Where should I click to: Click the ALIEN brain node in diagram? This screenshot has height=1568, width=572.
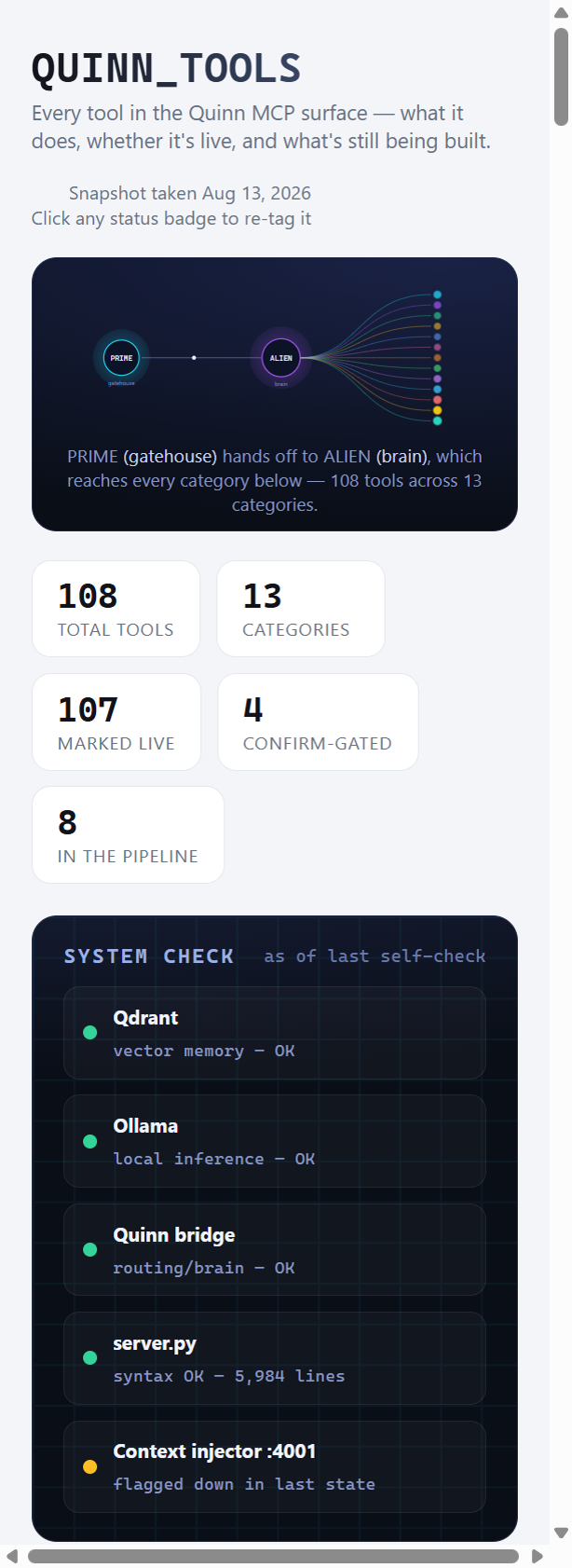pyautogui.click(x=280, y=358)
